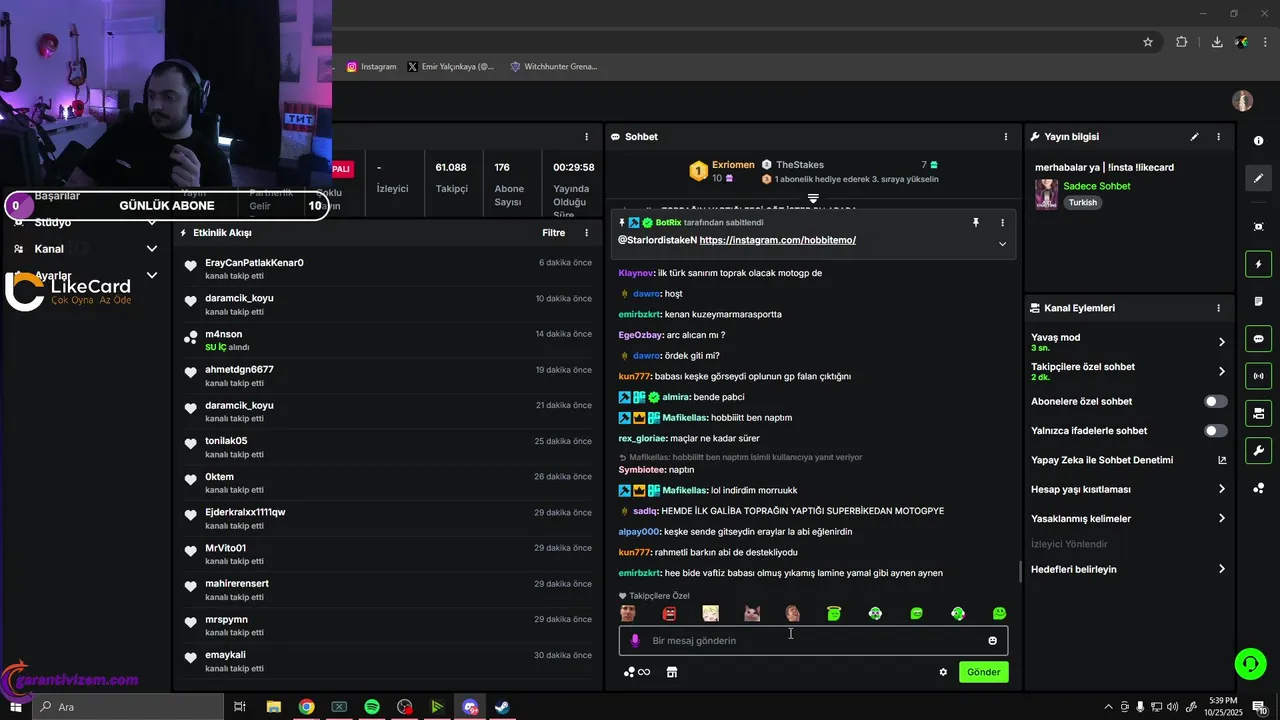The width and height of the screenshot is (1280, 720).
Task: Collapse the pinned message with down chevron
Action: click(x=1002, y=244)
